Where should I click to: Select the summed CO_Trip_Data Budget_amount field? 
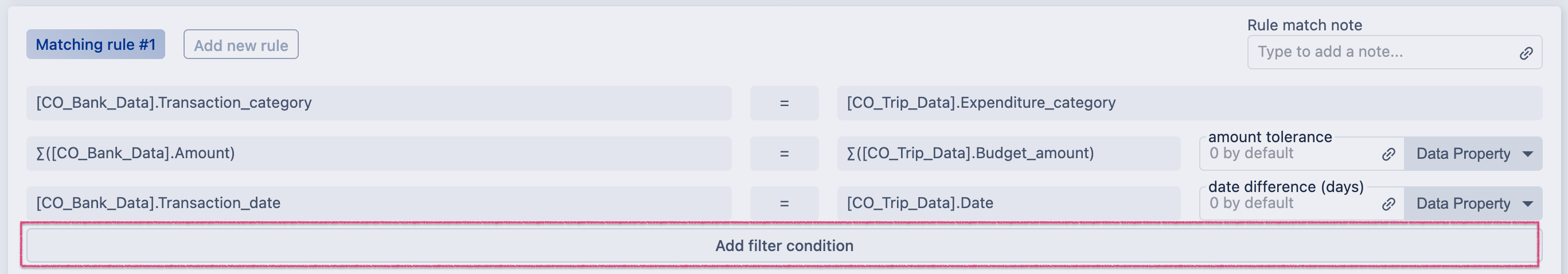point(1008,154)
